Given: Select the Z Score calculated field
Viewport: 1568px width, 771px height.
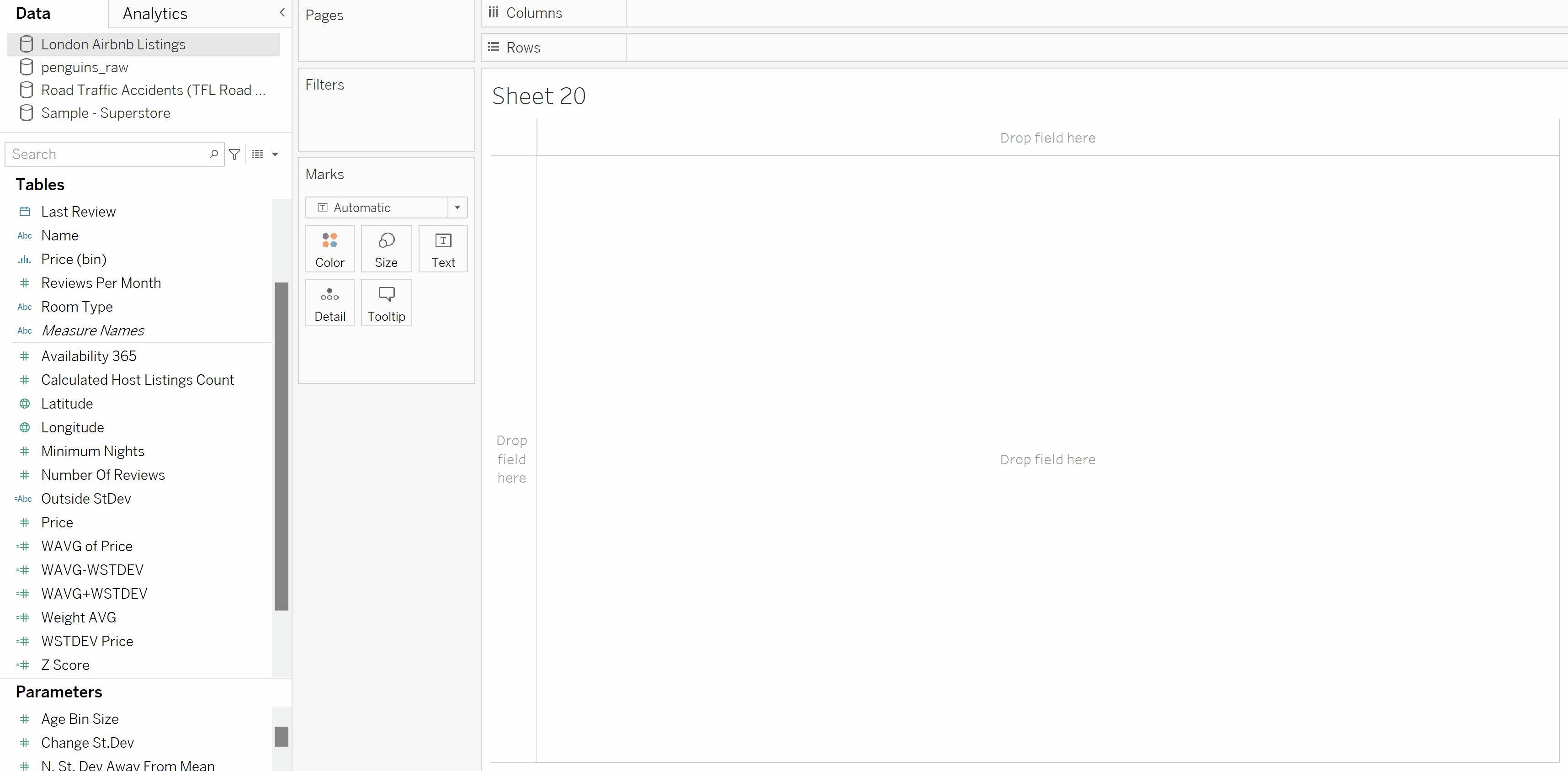Looking at the screenshot, I should (x=65, y=665).
